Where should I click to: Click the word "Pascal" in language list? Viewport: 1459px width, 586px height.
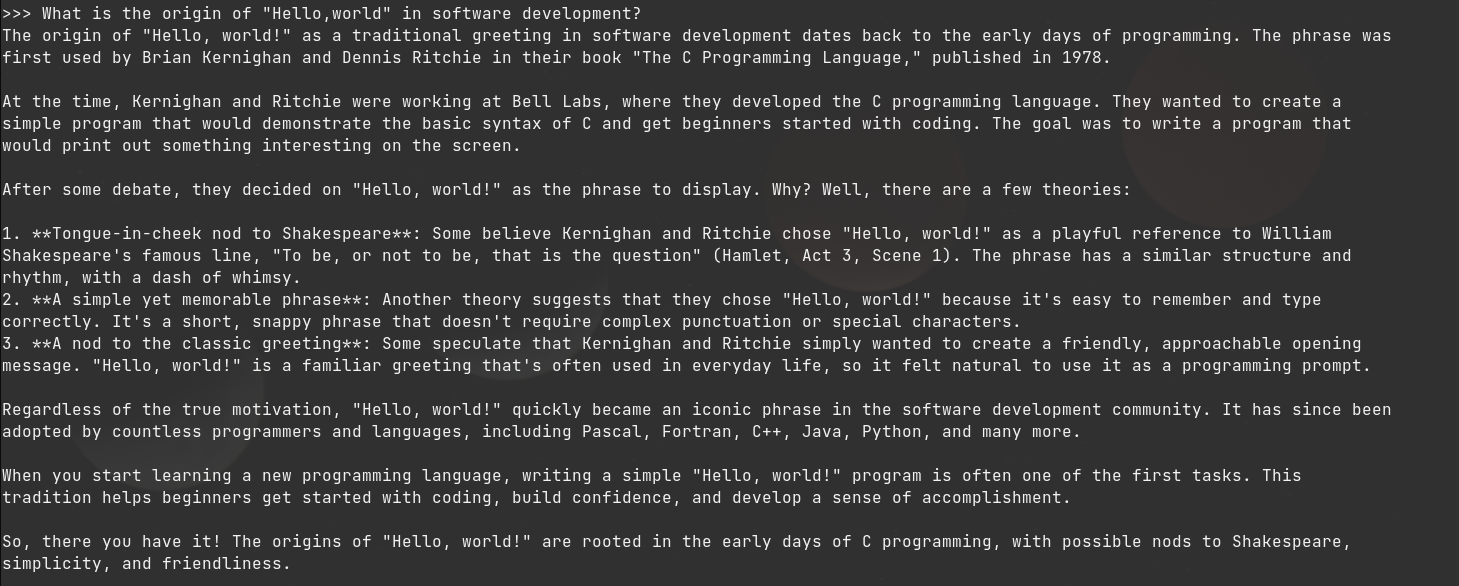coord(612,432)
